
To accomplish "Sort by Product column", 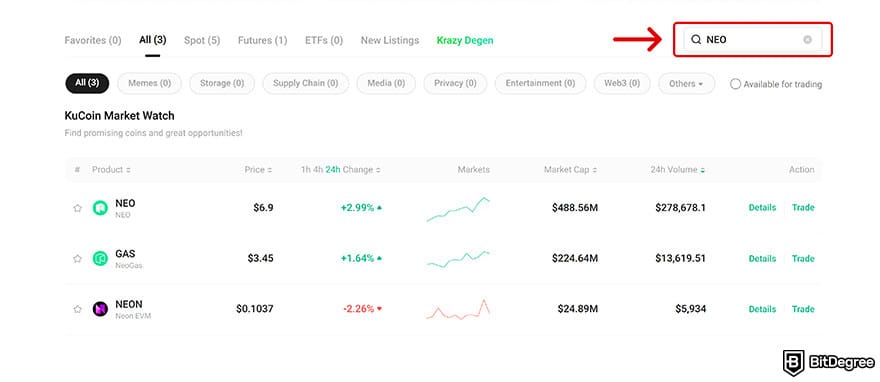I will [111, 169].
